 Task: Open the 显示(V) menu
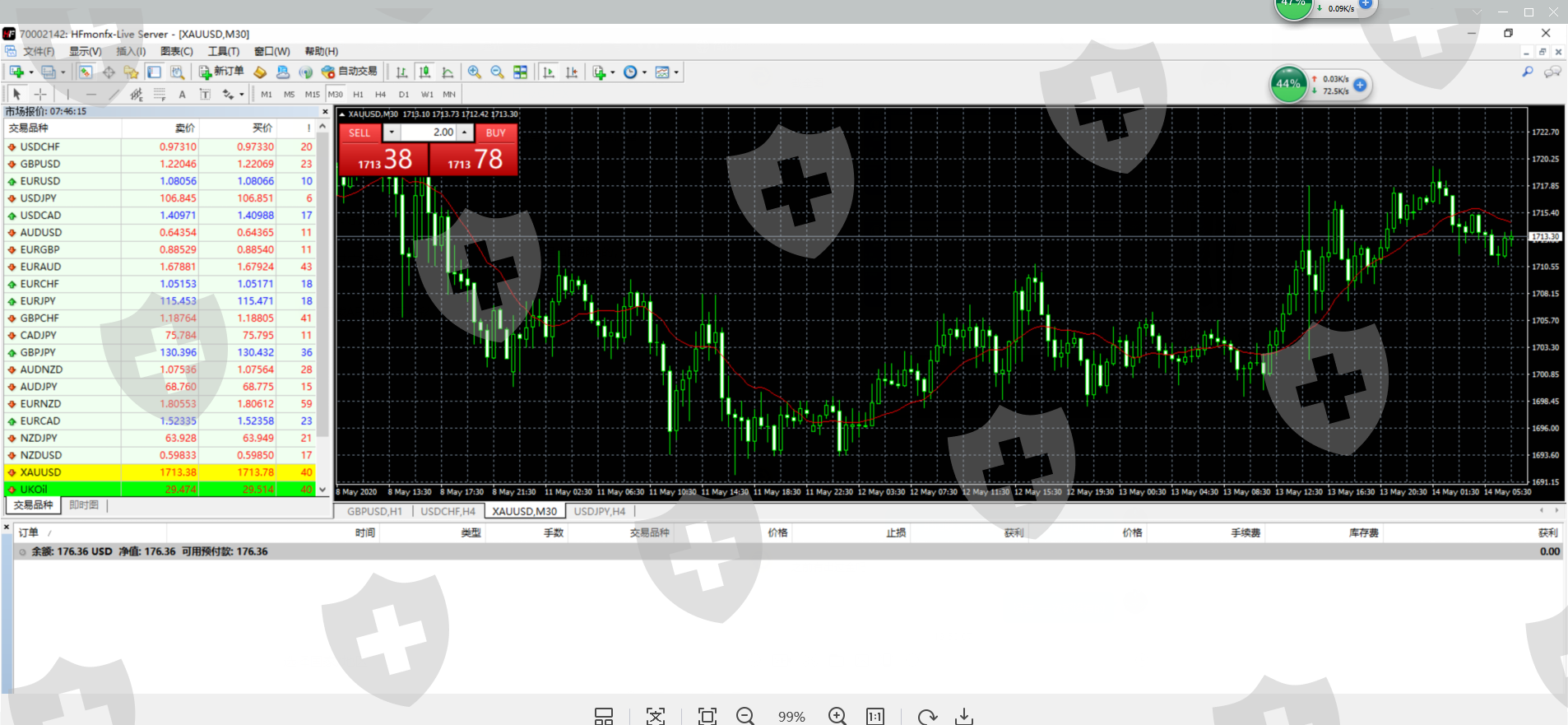(x=86, y=51)
